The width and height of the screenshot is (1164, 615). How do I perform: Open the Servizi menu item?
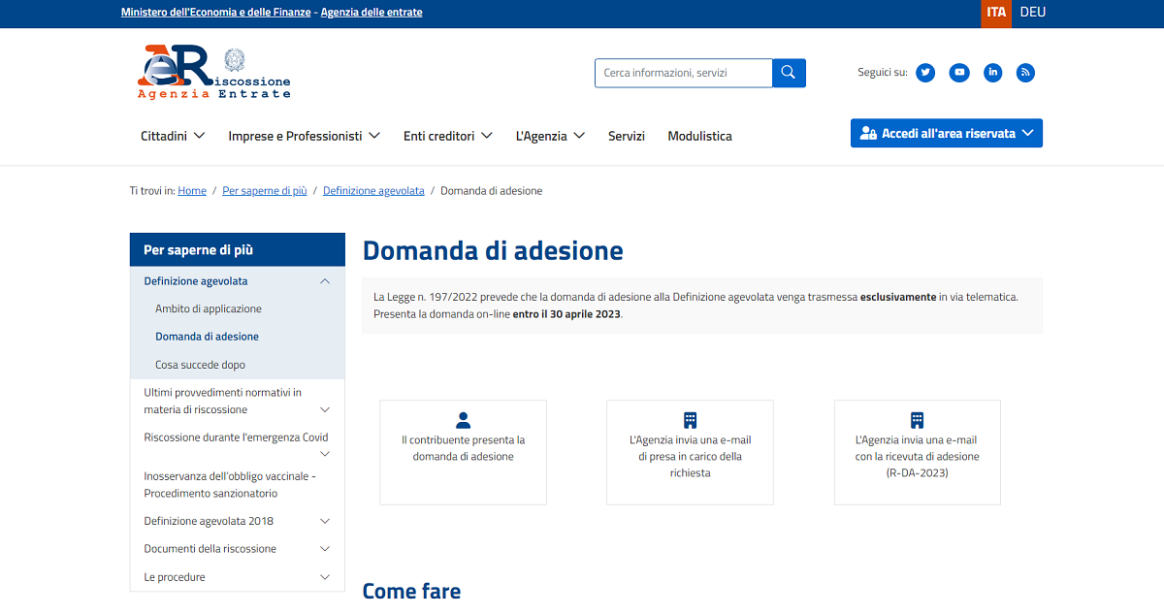click(626, 136)
